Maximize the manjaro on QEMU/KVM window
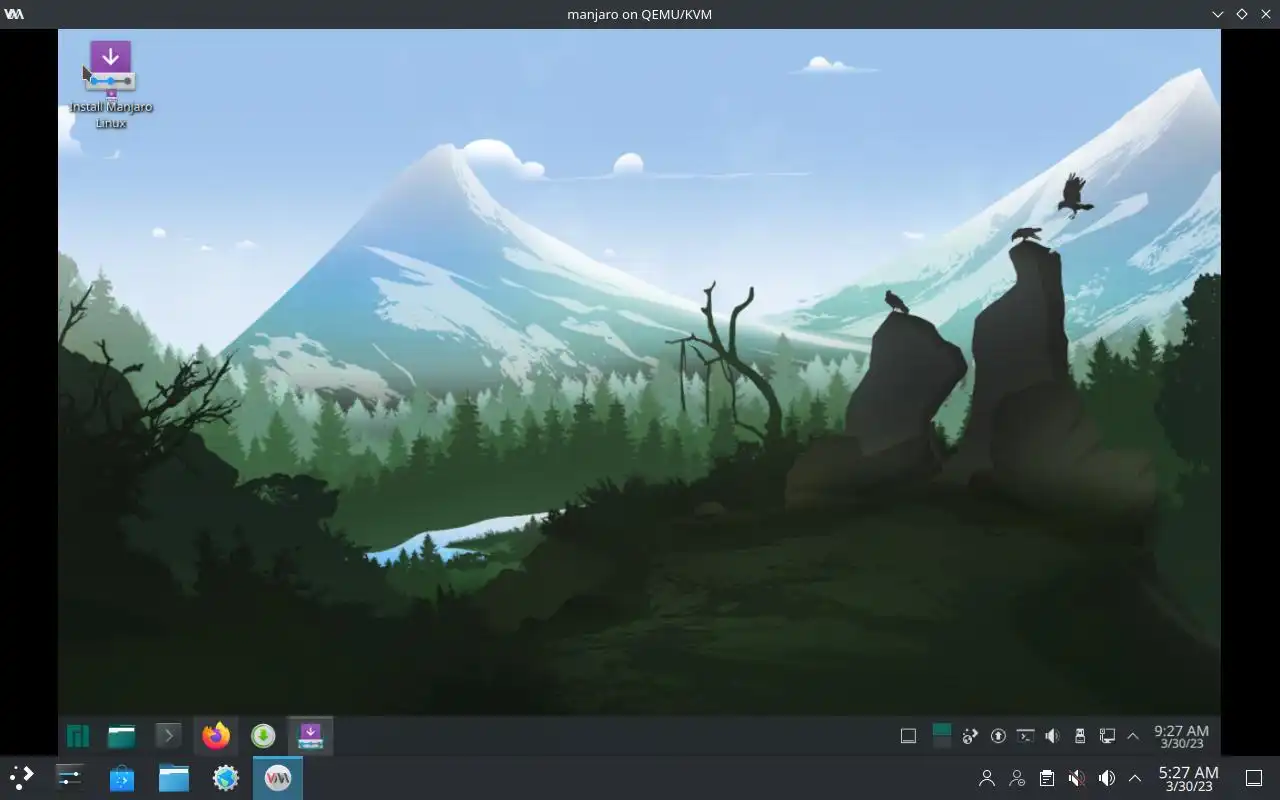The width and height of the screenshot is (1280, 800). [x=1242, y=14]
